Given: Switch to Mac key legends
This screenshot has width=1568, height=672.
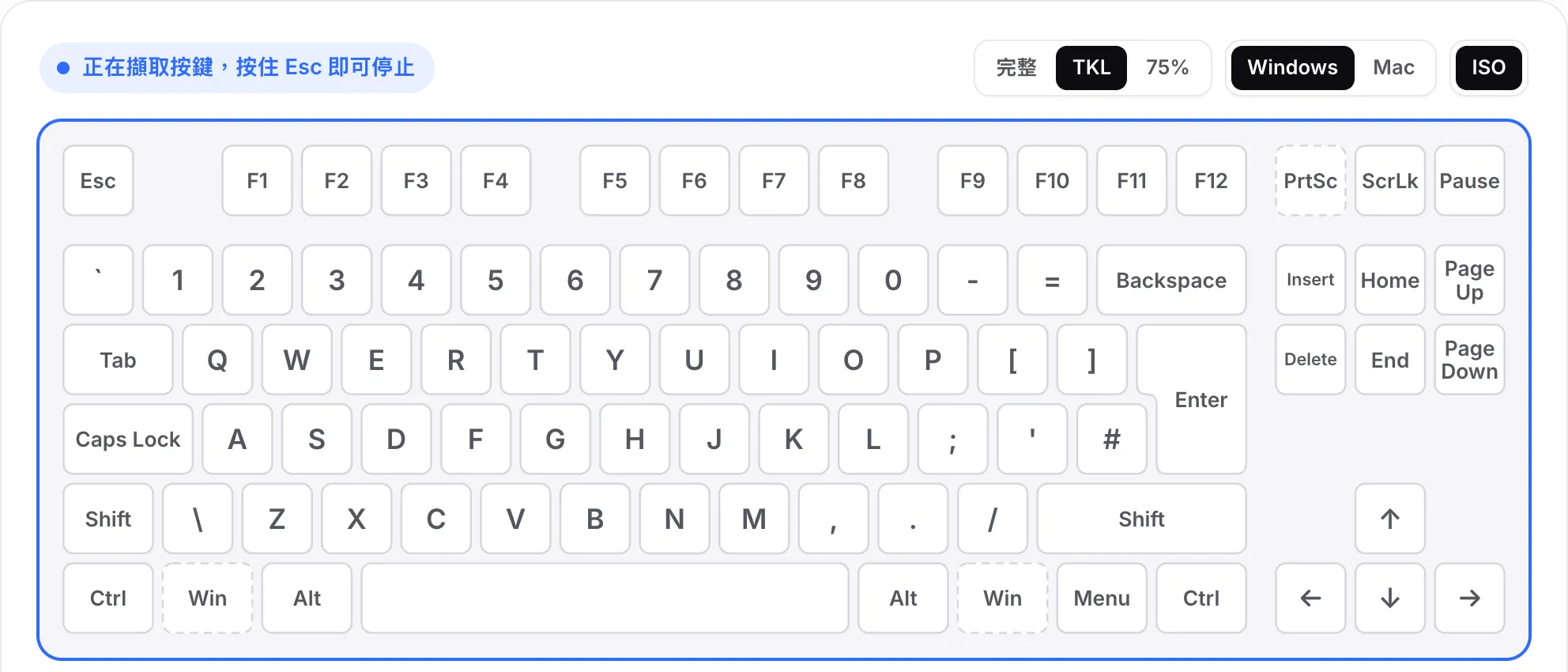Looking at the screenshot, I should 1393,68.
